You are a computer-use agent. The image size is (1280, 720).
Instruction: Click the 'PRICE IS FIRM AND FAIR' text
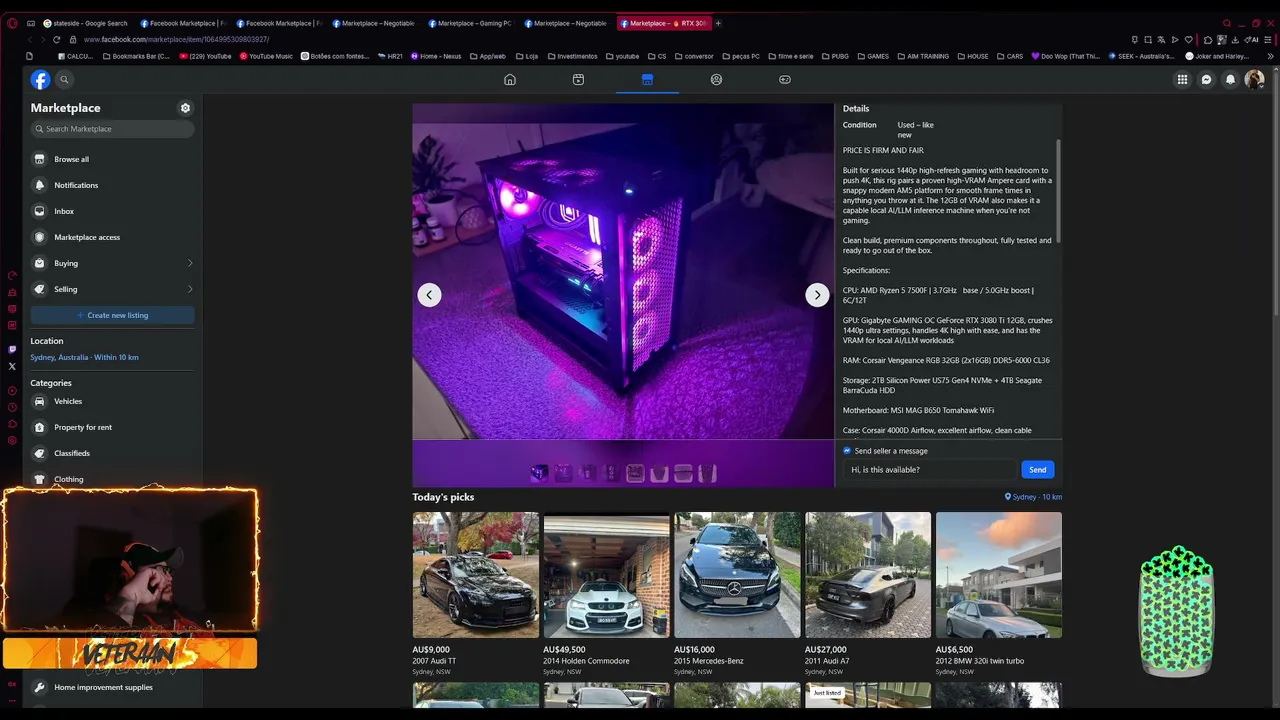tap(883, 150)
